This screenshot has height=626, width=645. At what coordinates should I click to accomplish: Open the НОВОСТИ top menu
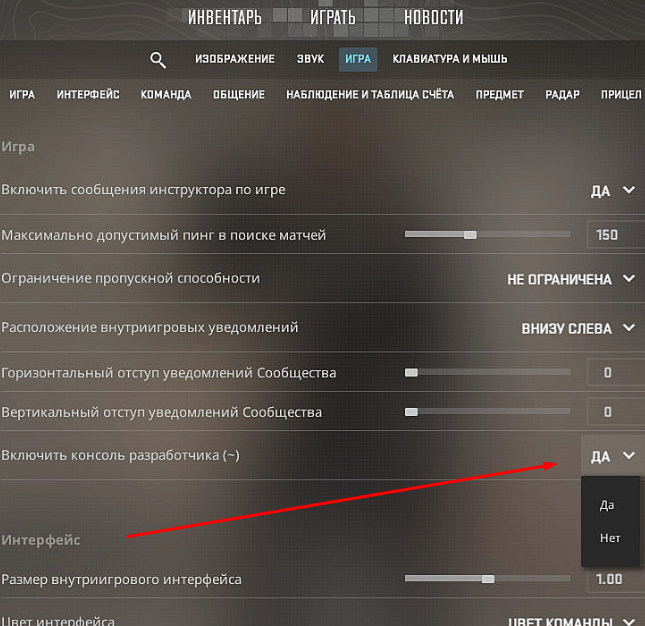click(433, 17)
